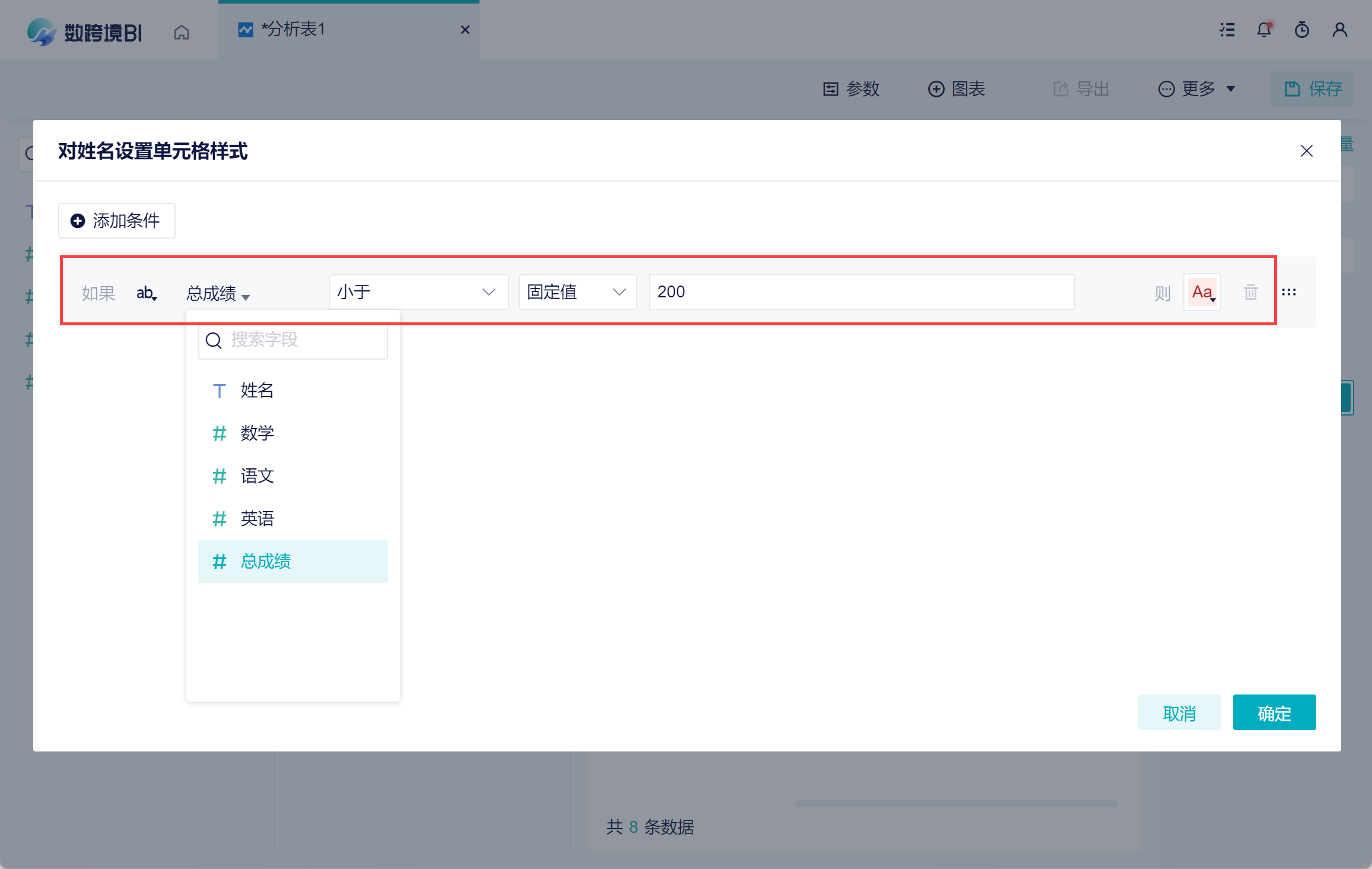The width and height of the screenshot is (1372, 869).
Task: Open the notification bell icon
Action: click(x=1264, y=30)
